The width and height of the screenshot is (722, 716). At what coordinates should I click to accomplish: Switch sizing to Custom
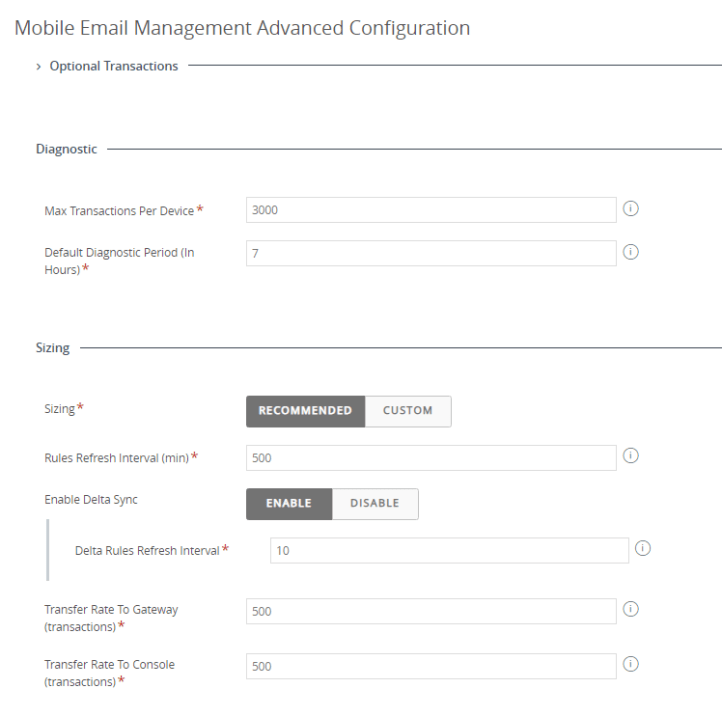(408, 411)
